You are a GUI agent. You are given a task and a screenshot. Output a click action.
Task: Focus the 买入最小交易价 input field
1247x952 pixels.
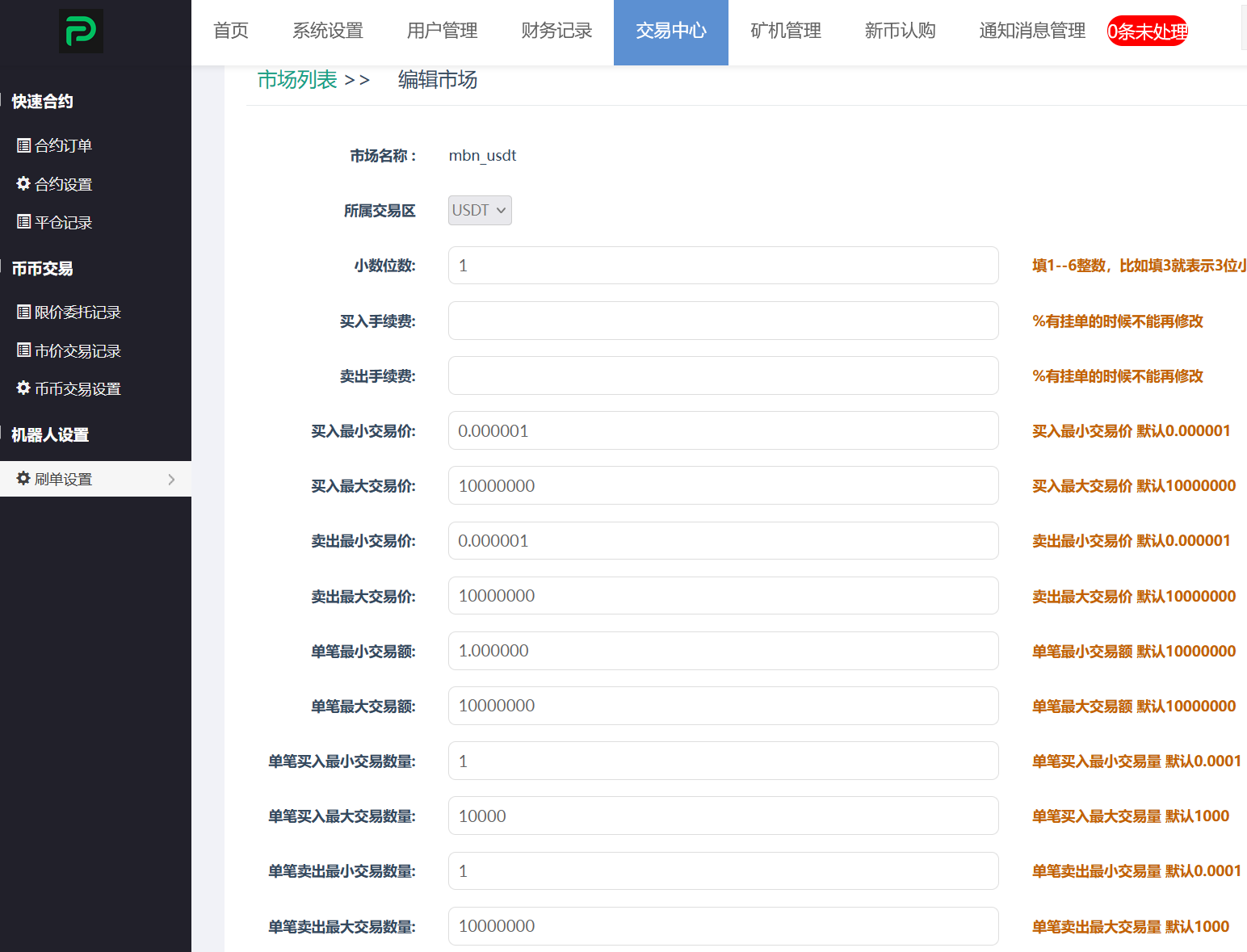coord(723,430)
